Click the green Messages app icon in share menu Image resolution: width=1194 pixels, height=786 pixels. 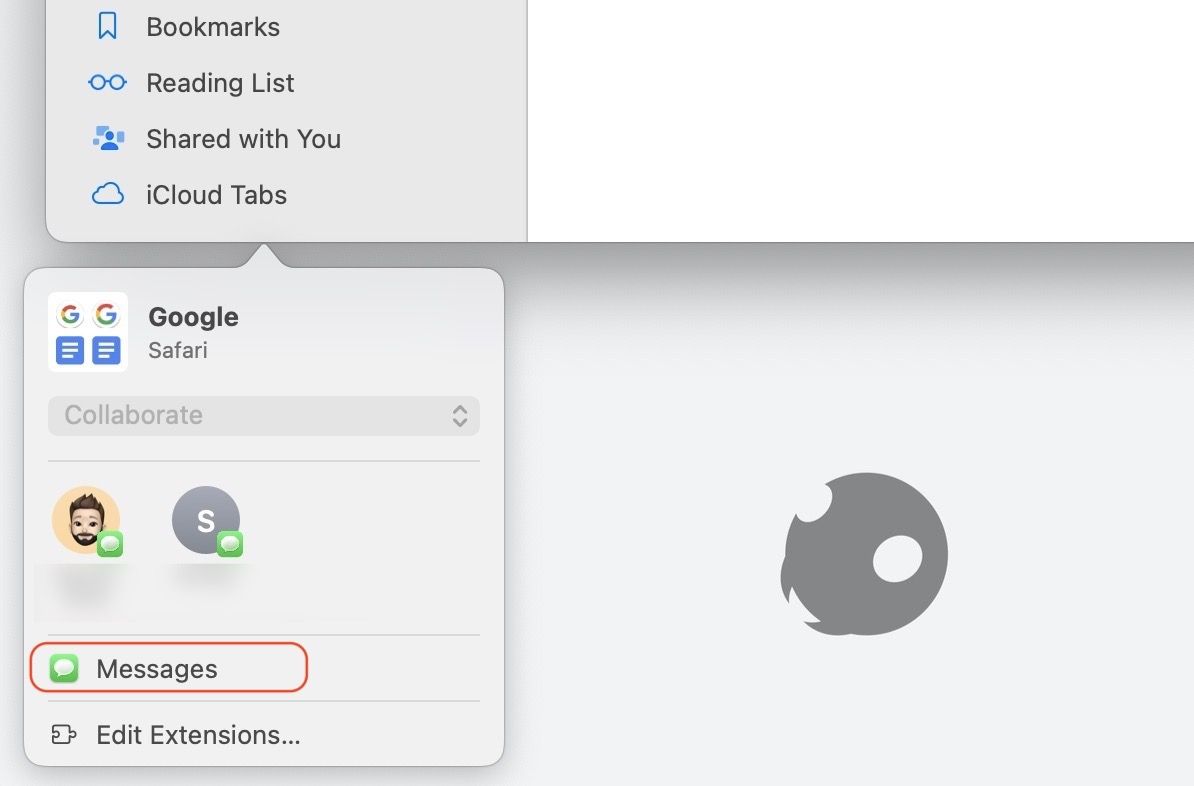(64, 668)
